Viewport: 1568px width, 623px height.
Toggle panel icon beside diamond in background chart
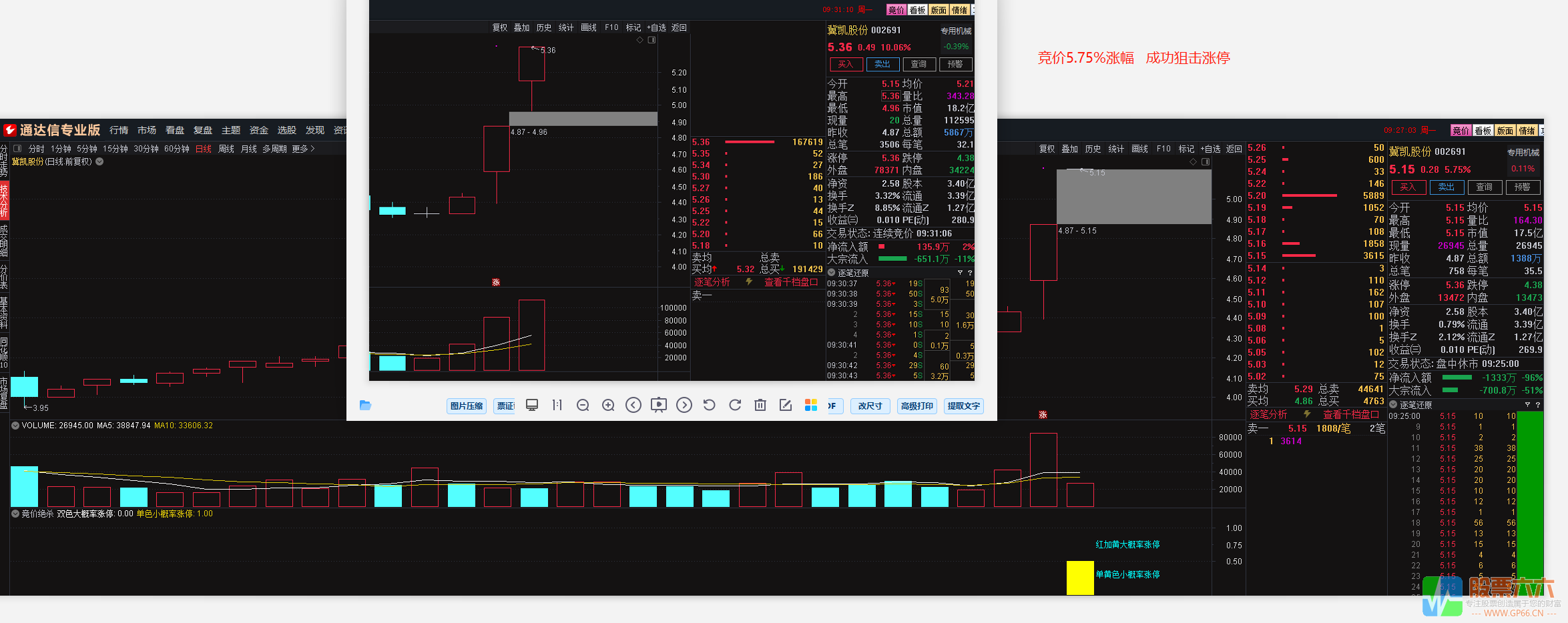(1206, 161)
